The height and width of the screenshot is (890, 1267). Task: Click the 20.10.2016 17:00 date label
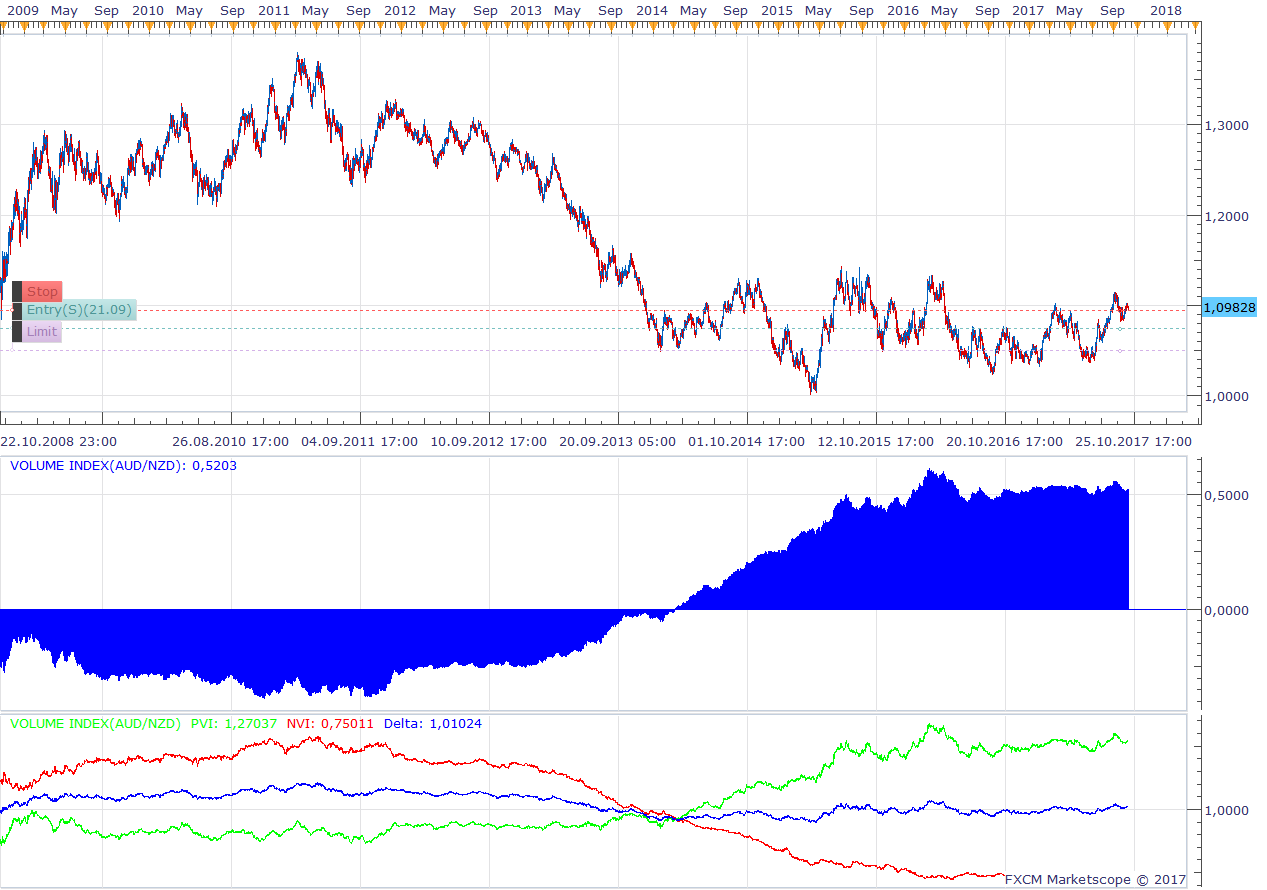pyautogui.click(x=1005, y=441)
